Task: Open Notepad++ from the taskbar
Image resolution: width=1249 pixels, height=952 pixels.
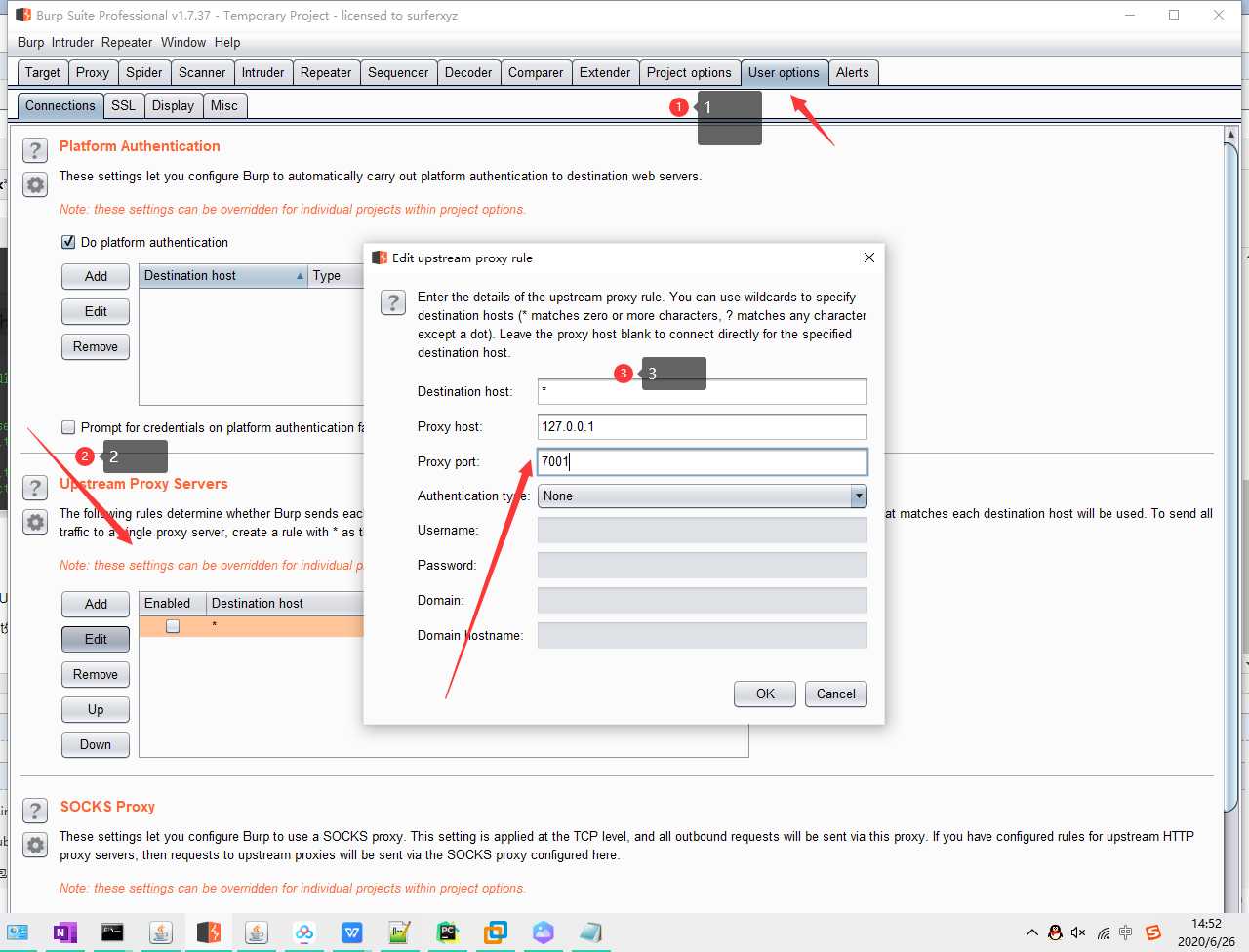Action: (x=400, y=932)
